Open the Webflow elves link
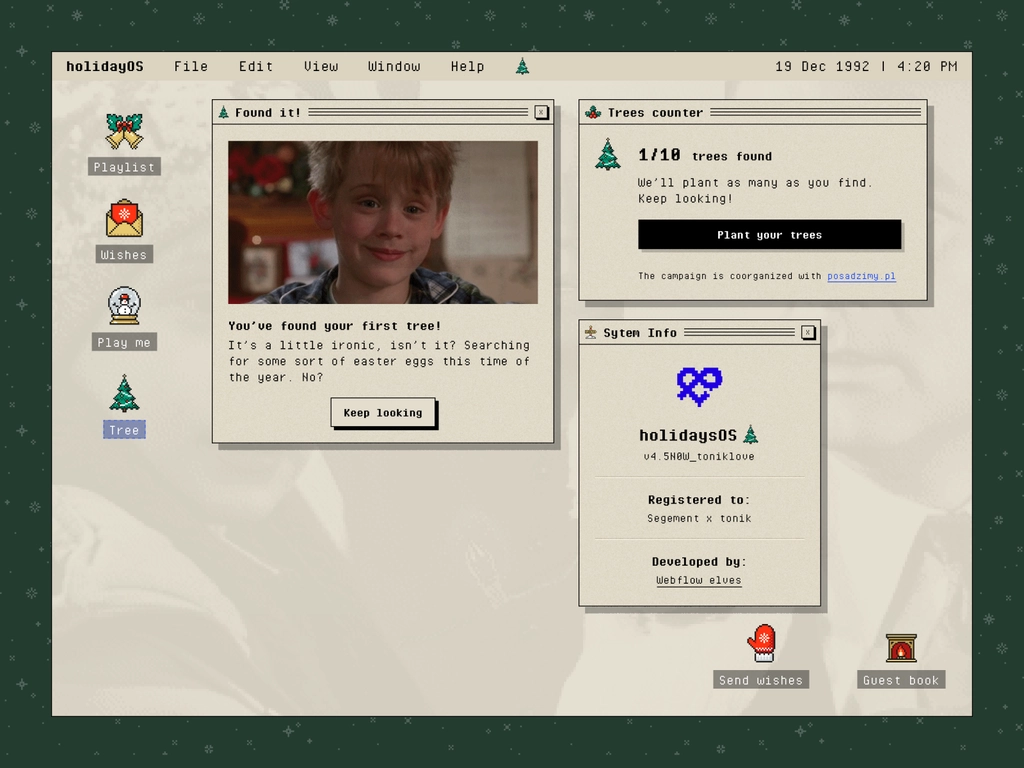Screen dimensions: 1024x768 click(x=699, y=580)
